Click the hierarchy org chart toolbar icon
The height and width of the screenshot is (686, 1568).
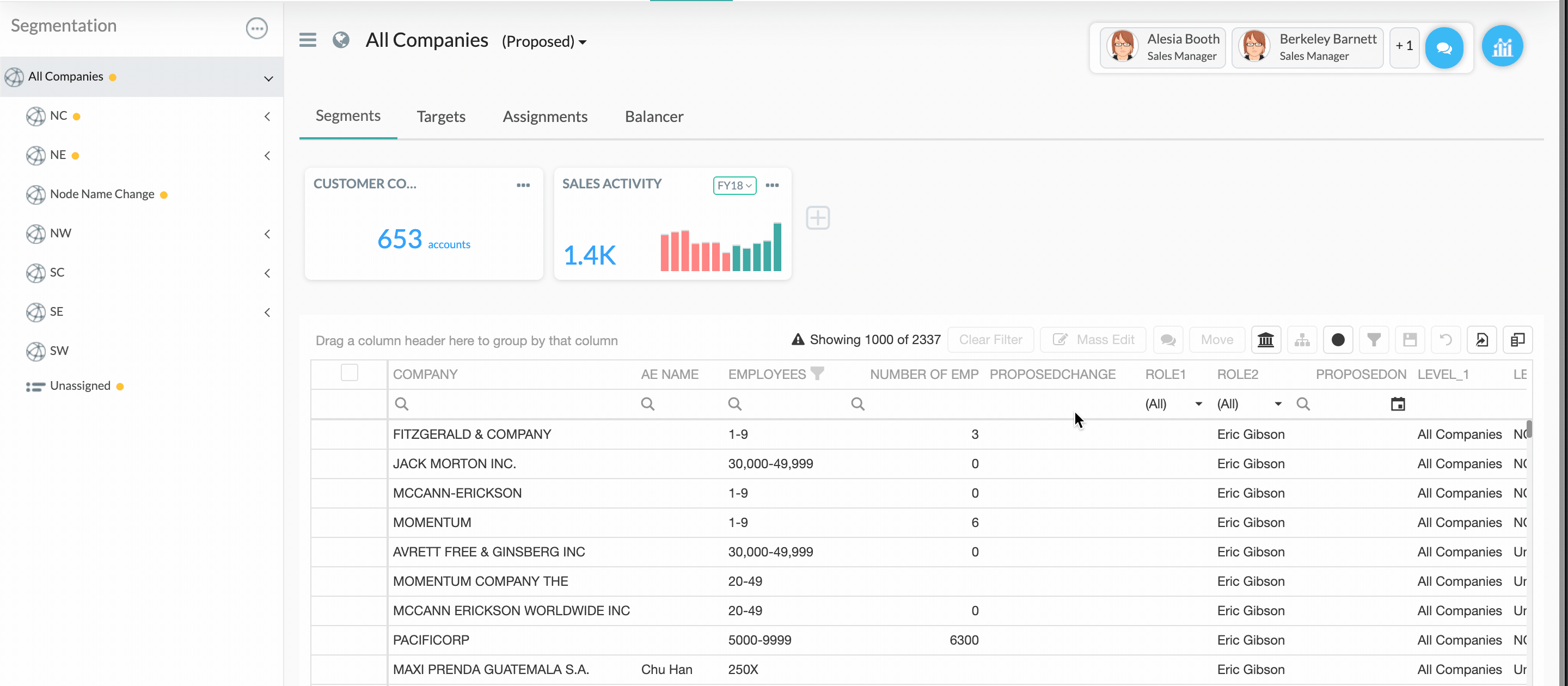(1302, 340)
